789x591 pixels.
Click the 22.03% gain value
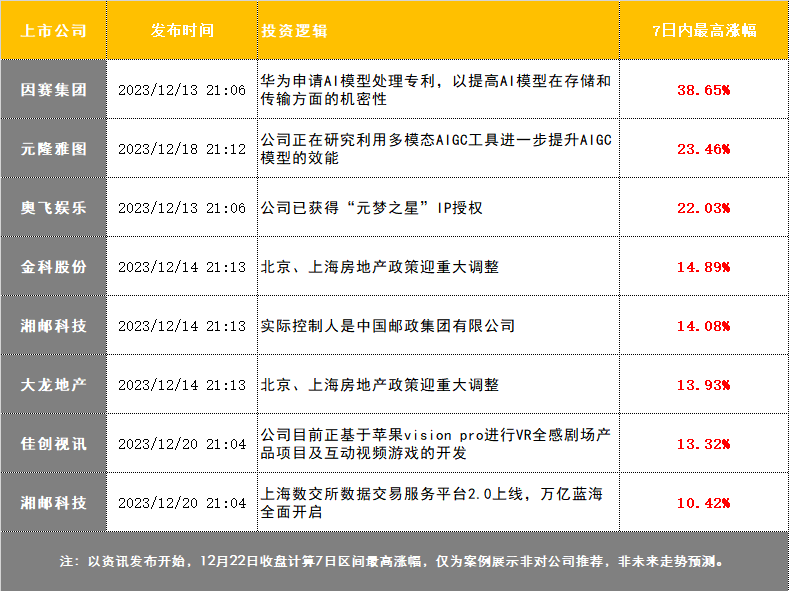(x=703, y=208)
